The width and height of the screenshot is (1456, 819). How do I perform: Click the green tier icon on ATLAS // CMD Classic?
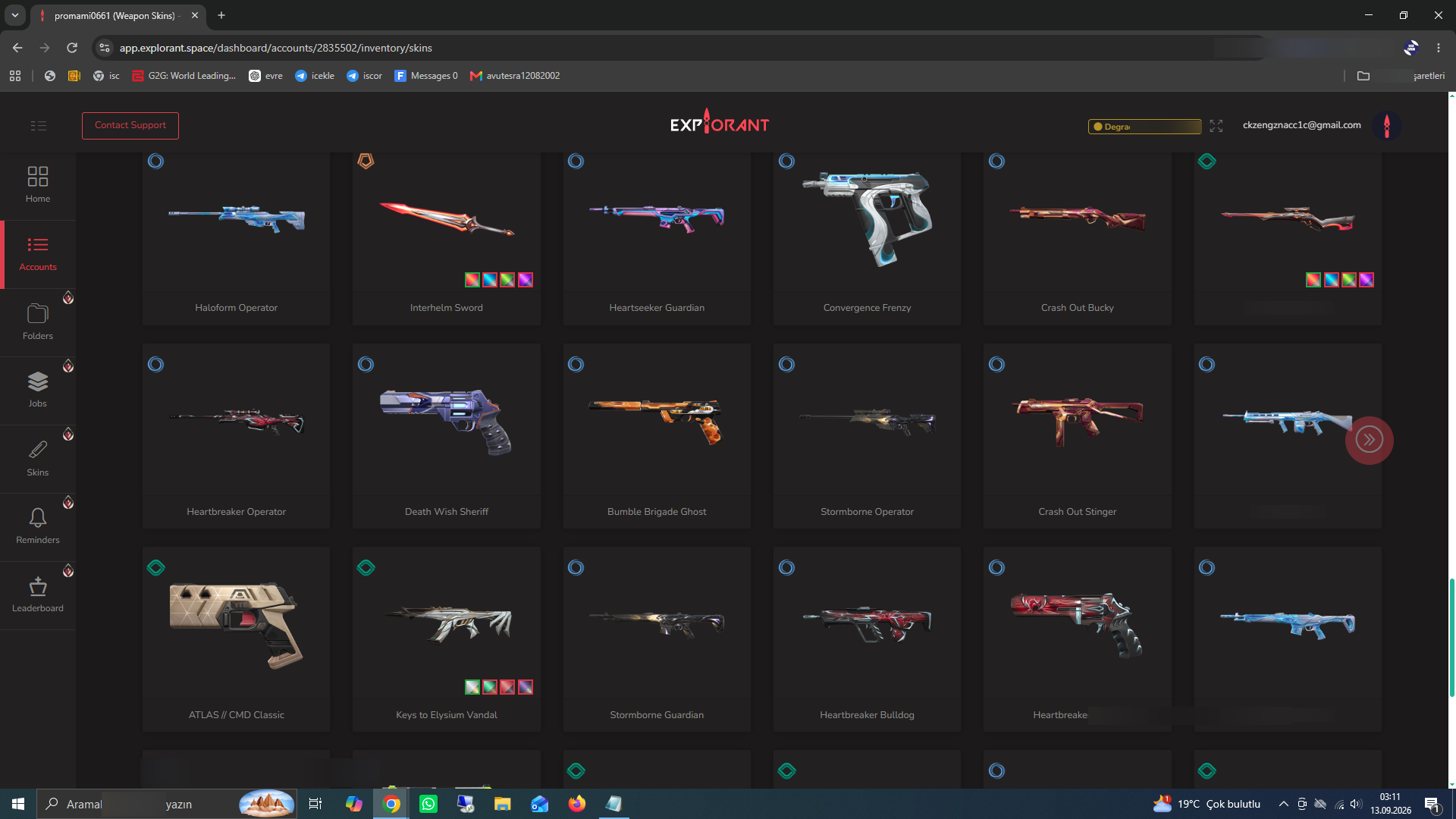155,567
